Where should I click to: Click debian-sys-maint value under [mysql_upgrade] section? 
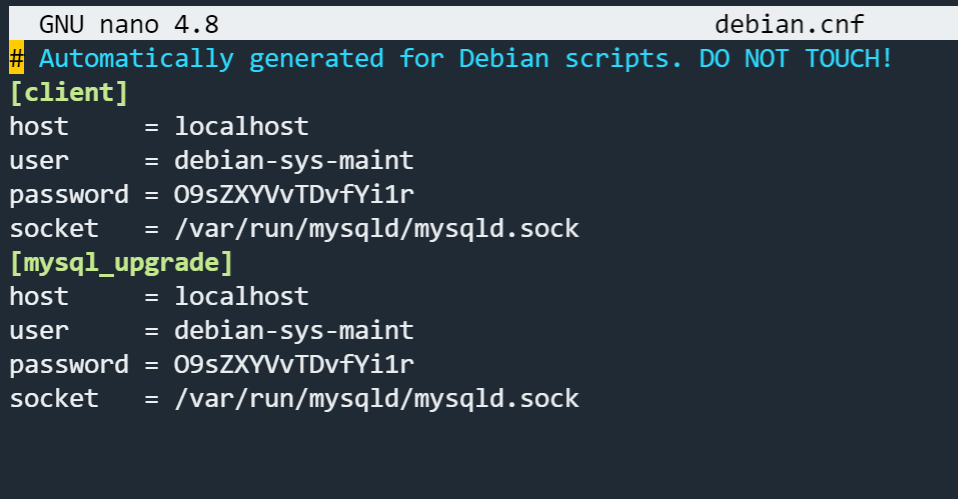[x=294, y=331]
